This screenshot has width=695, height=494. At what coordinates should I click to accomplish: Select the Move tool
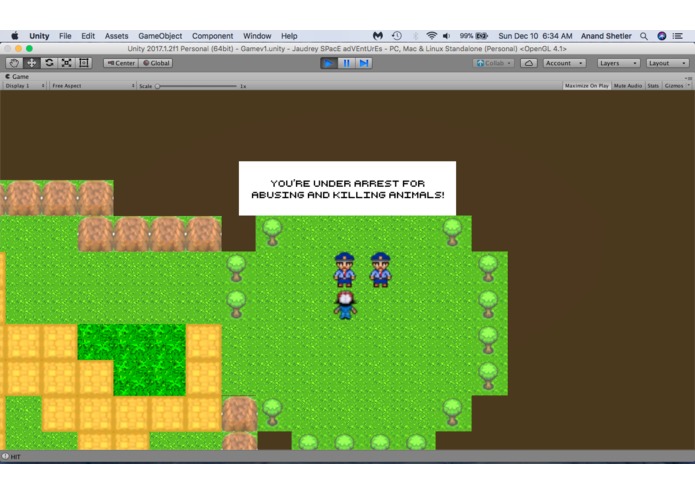(x=31, y=63)
